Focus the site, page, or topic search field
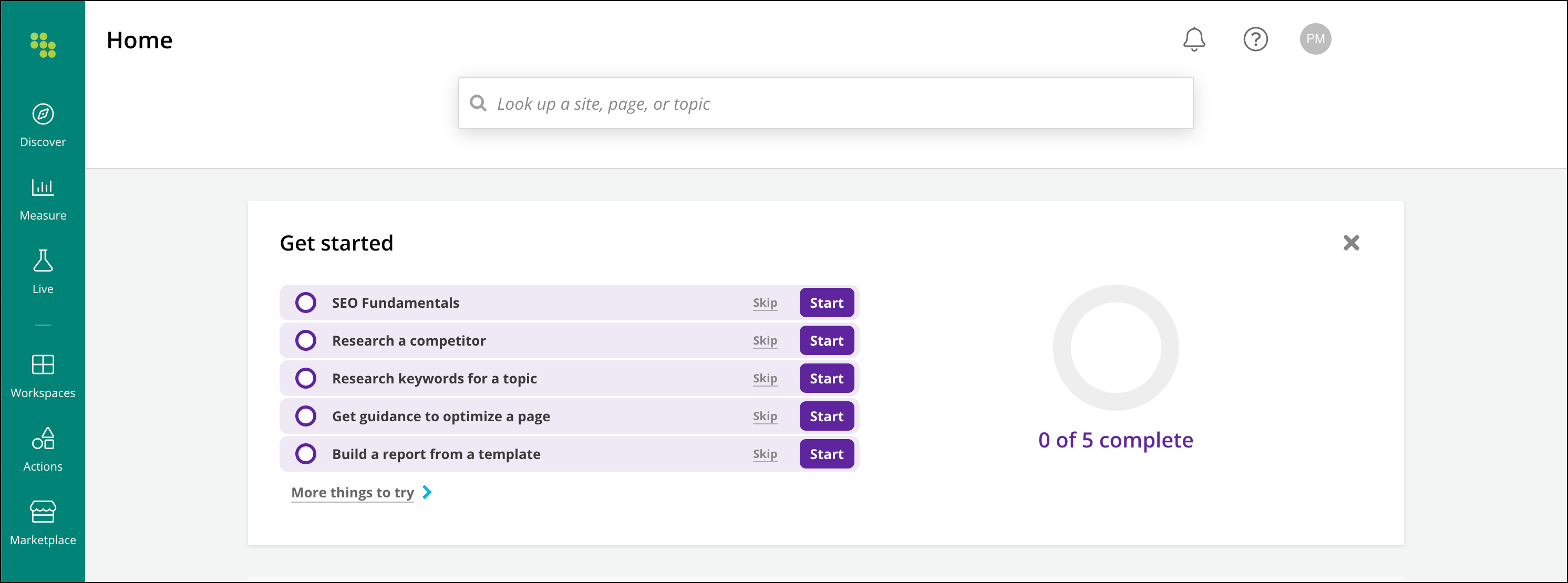The image size is (1568, 583). click(x=826, y=103)
